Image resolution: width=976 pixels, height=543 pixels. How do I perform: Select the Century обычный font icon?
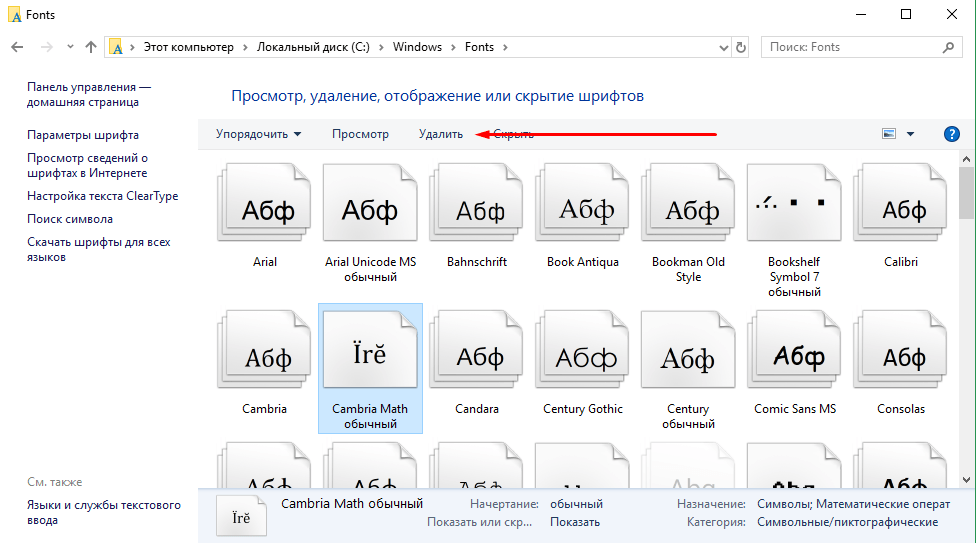[x=688, y=350]
